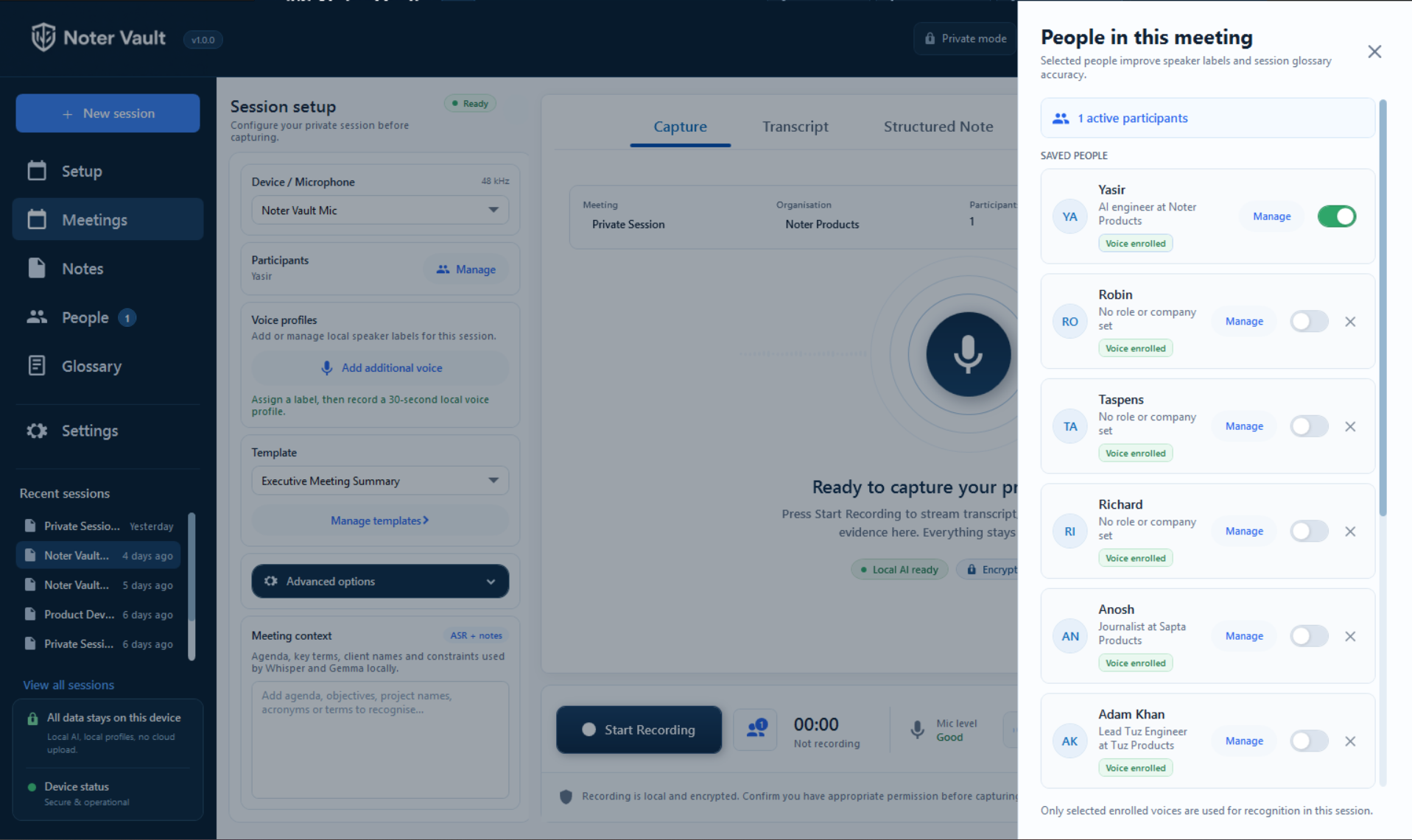Open the Glossary list icon
The image size is (1412, 840).
(37, 366)
